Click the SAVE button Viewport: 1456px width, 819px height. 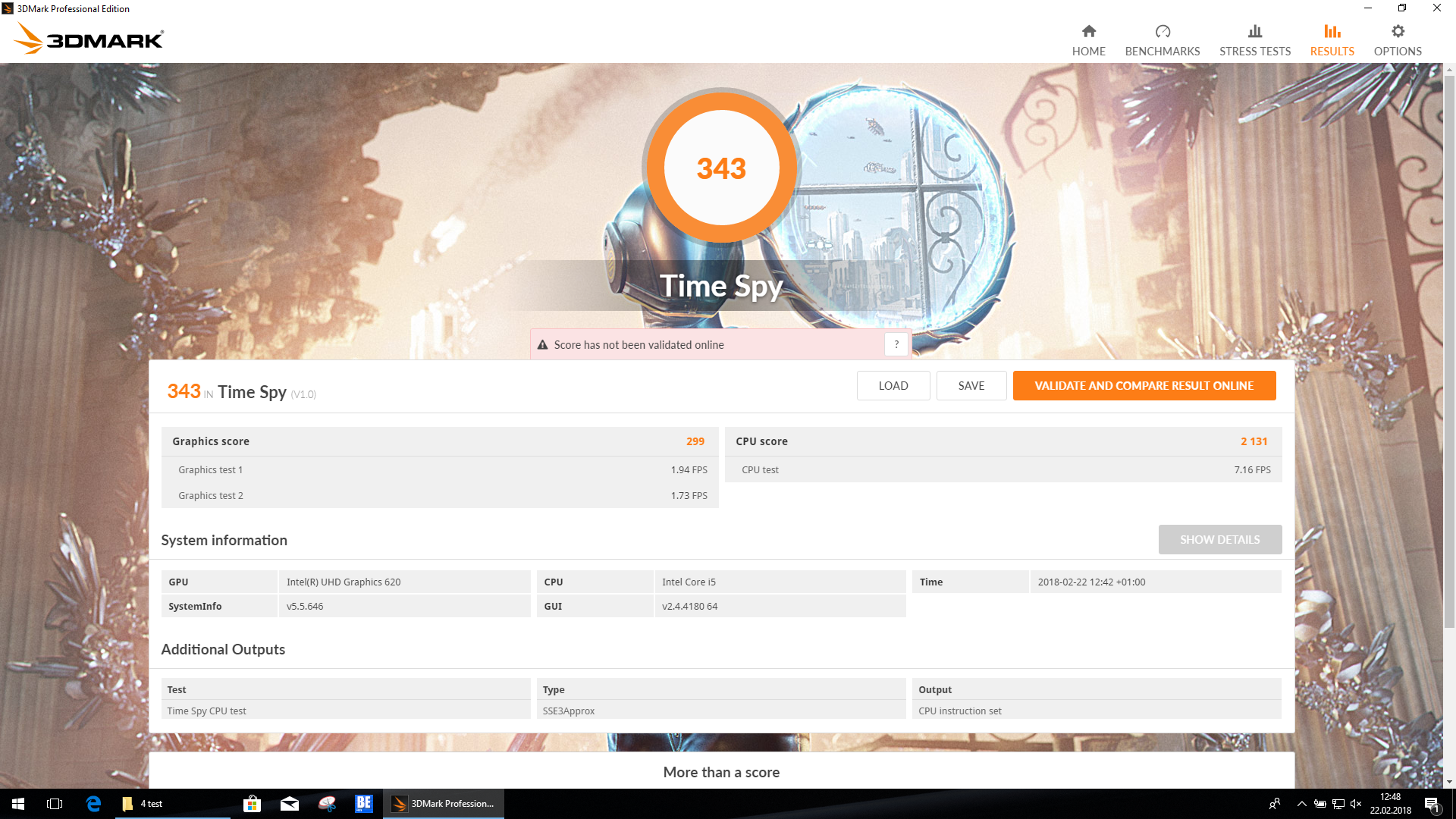[971, 385]
